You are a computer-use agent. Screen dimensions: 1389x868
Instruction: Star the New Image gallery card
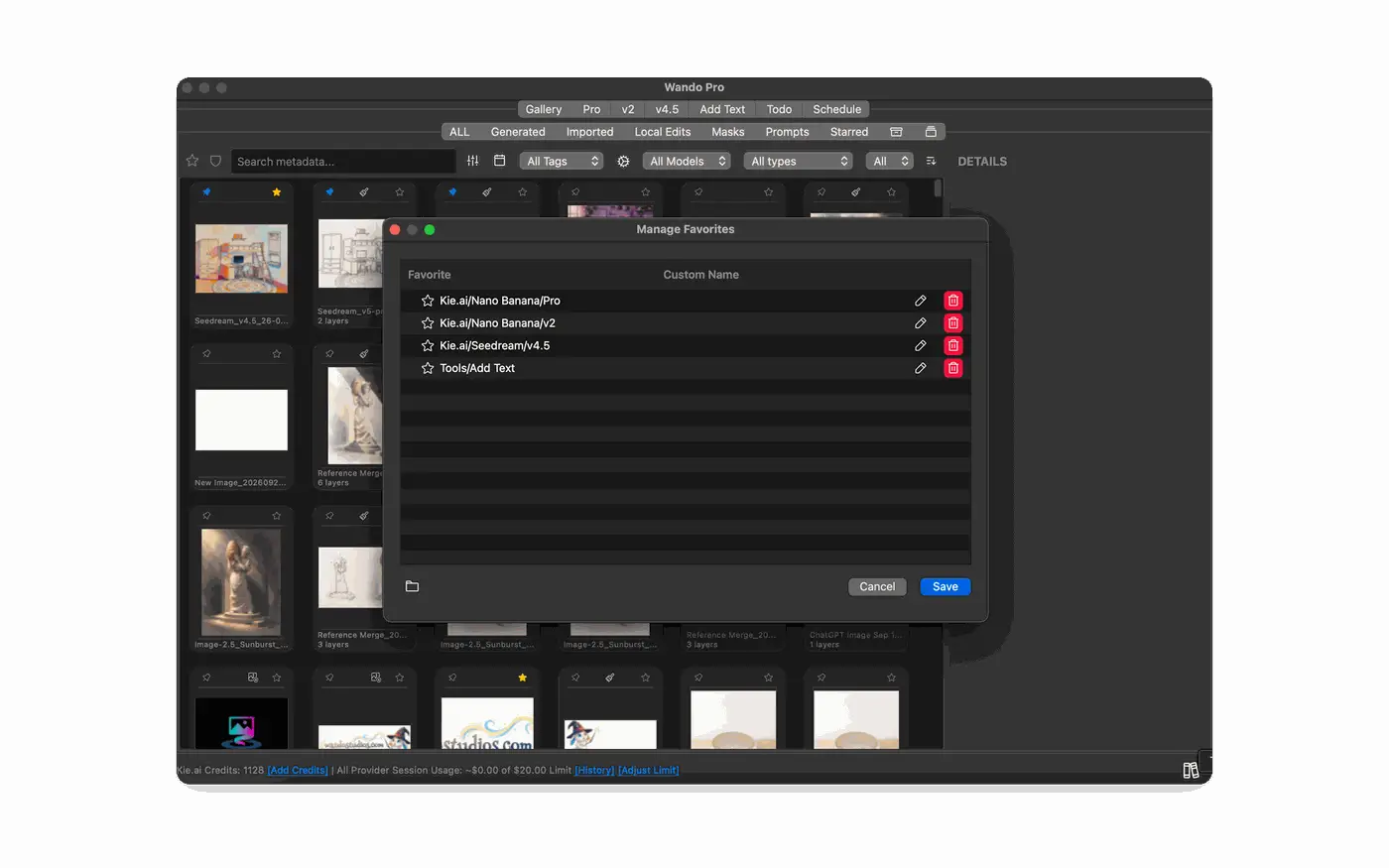[x=276, y=353]
